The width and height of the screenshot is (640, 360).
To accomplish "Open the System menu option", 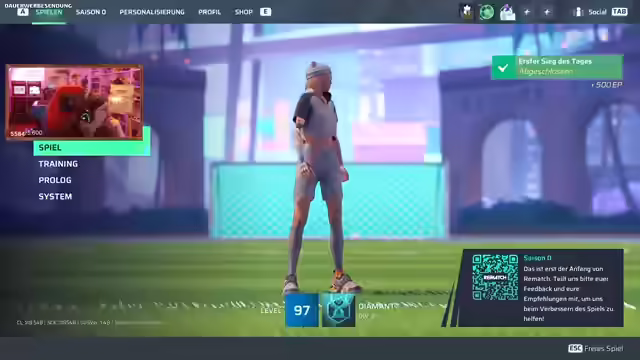I will coord(55,196).
